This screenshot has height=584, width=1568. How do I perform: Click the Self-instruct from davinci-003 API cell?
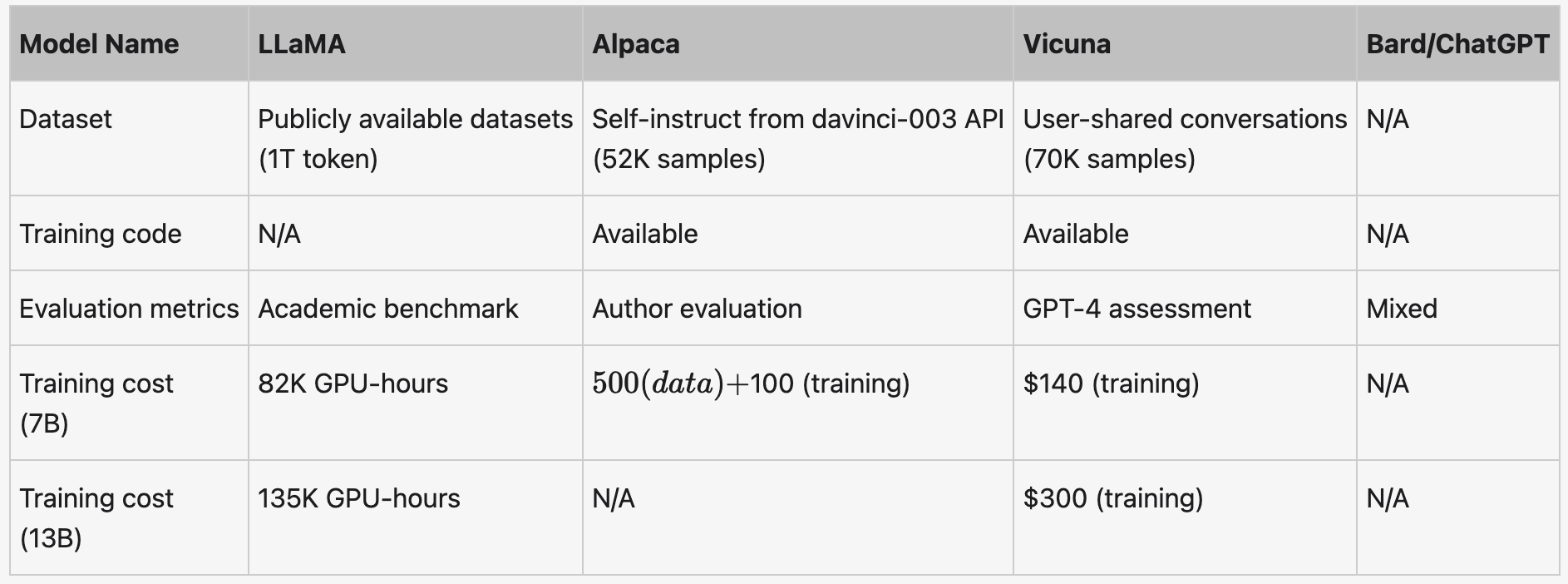tap(798, 138)
